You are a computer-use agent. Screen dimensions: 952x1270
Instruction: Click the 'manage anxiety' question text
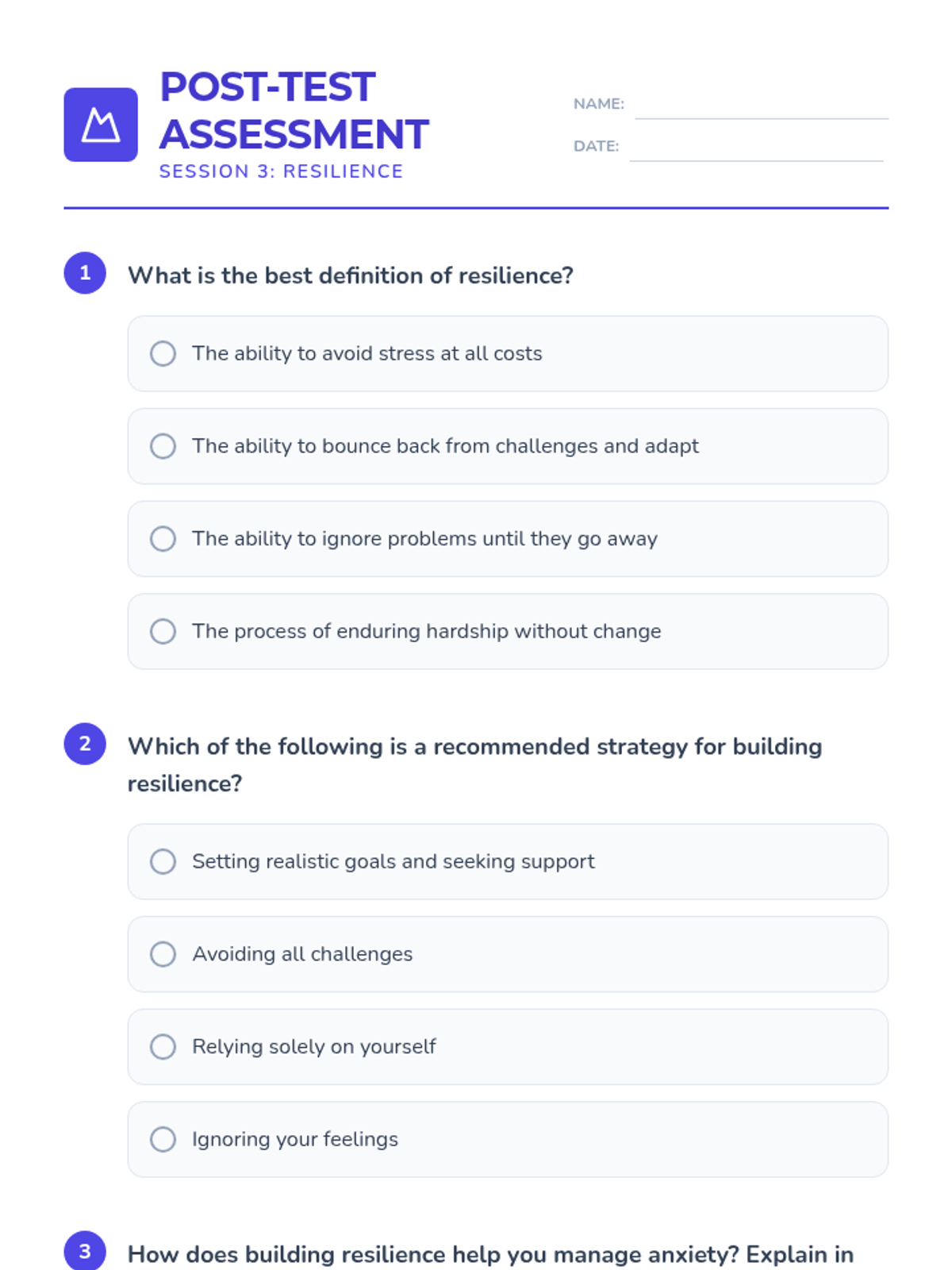[490, 1254]
